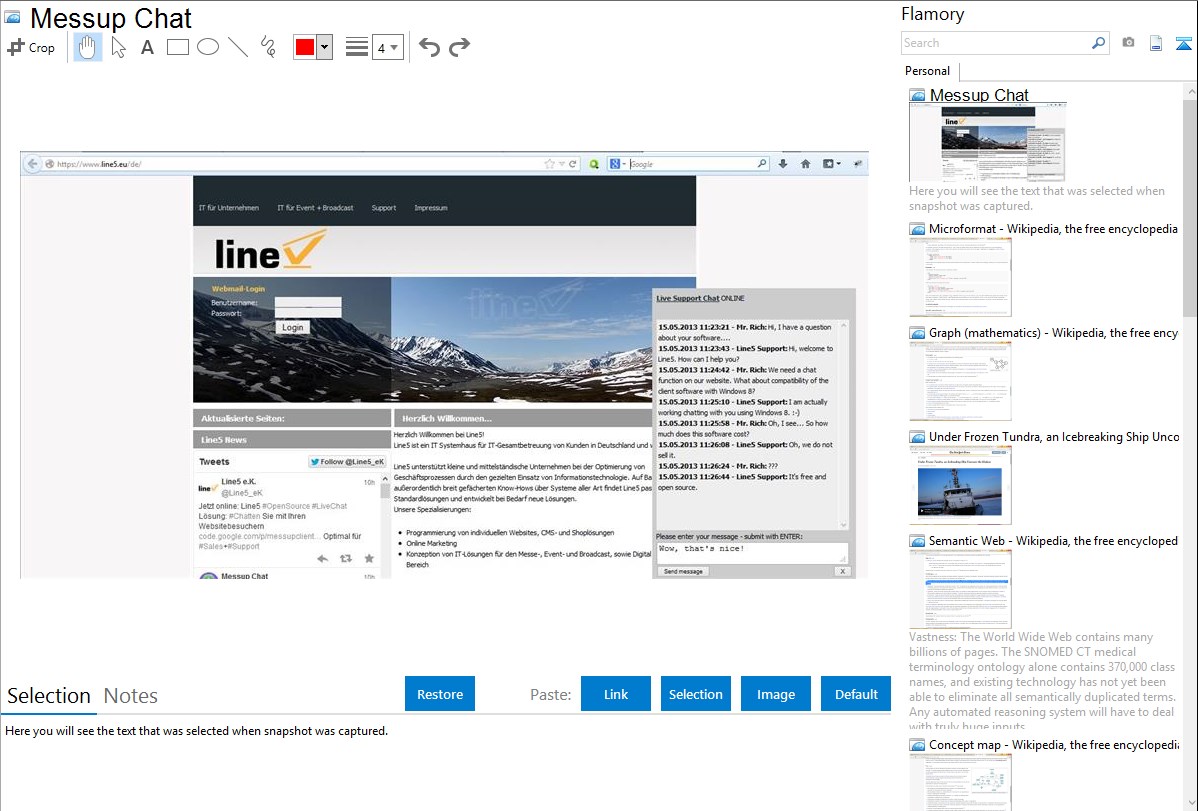Click the Default paste button
Viewport: 1198px width, 811px height.
pos(856,693)
